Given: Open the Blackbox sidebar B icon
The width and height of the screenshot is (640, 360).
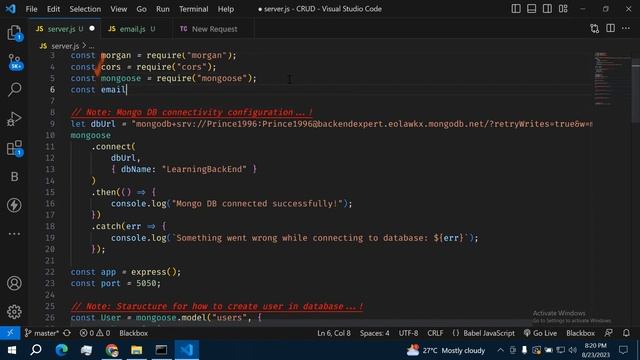Looking at the screenshot, I should point(14,176).
